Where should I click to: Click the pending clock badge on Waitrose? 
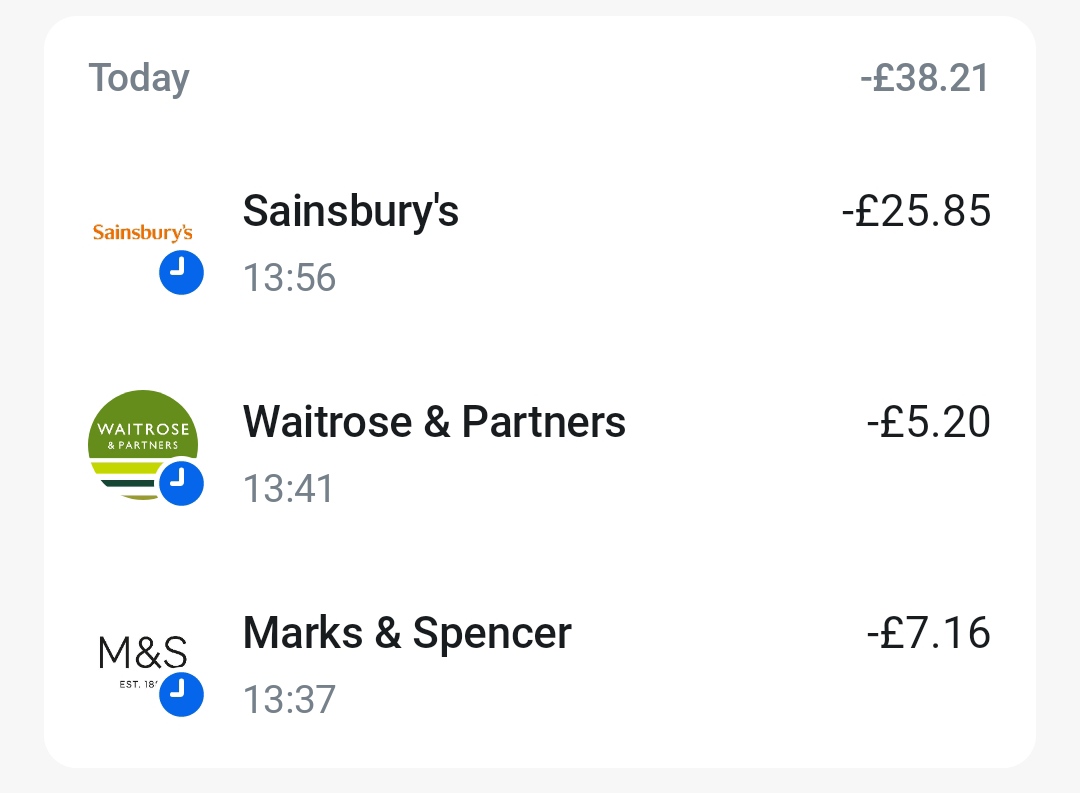181,483
